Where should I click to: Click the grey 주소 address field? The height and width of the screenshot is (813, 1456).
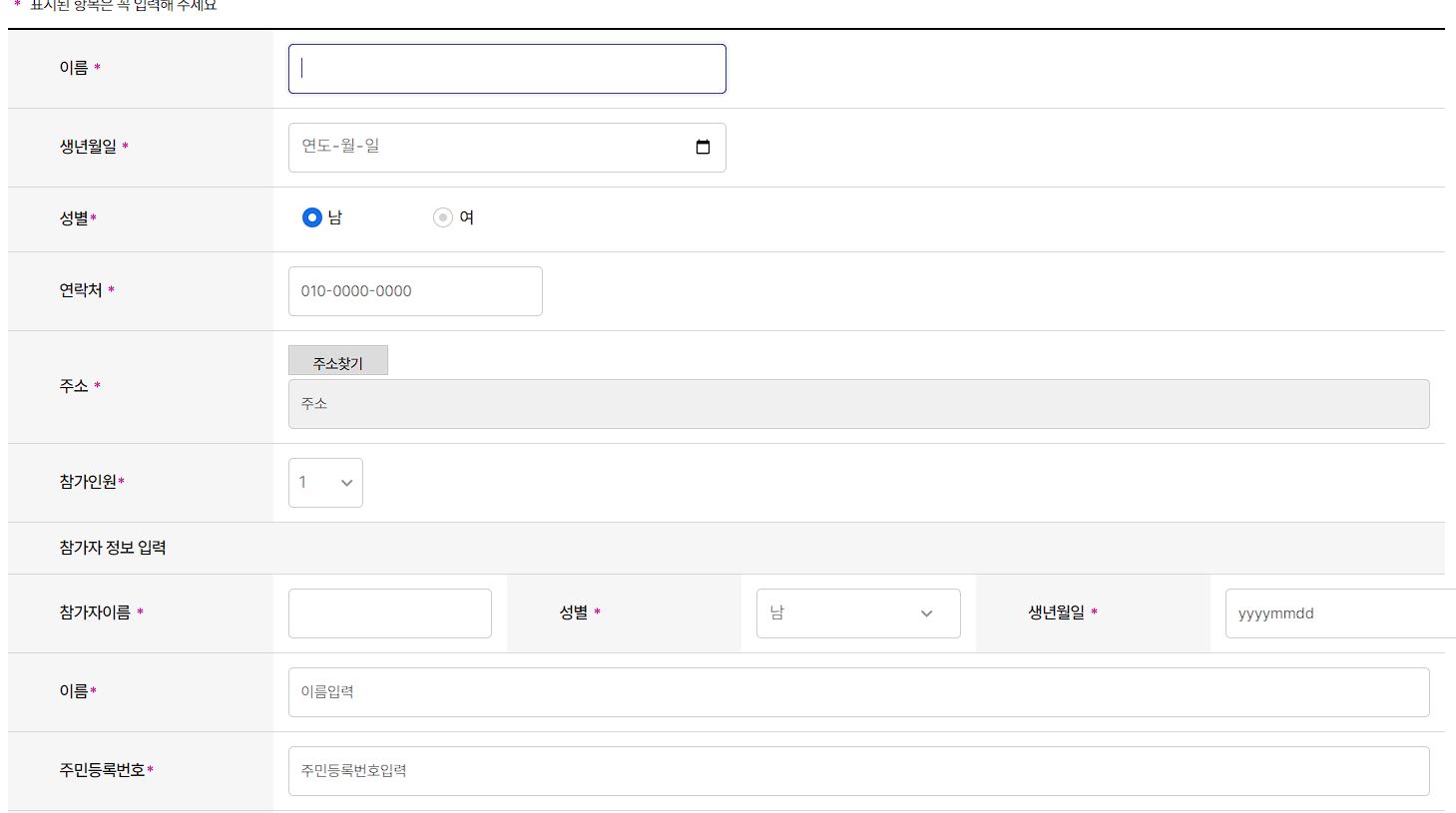858,404
